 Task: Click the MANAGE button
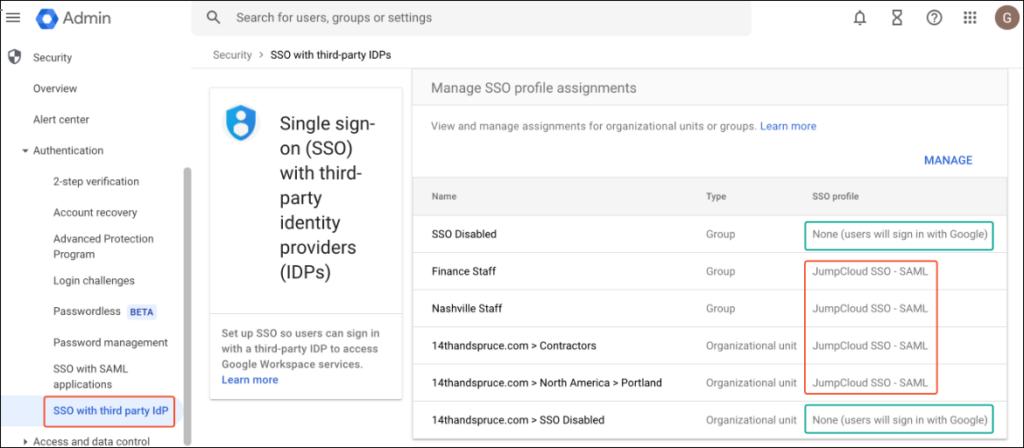[x=947, y=160]
